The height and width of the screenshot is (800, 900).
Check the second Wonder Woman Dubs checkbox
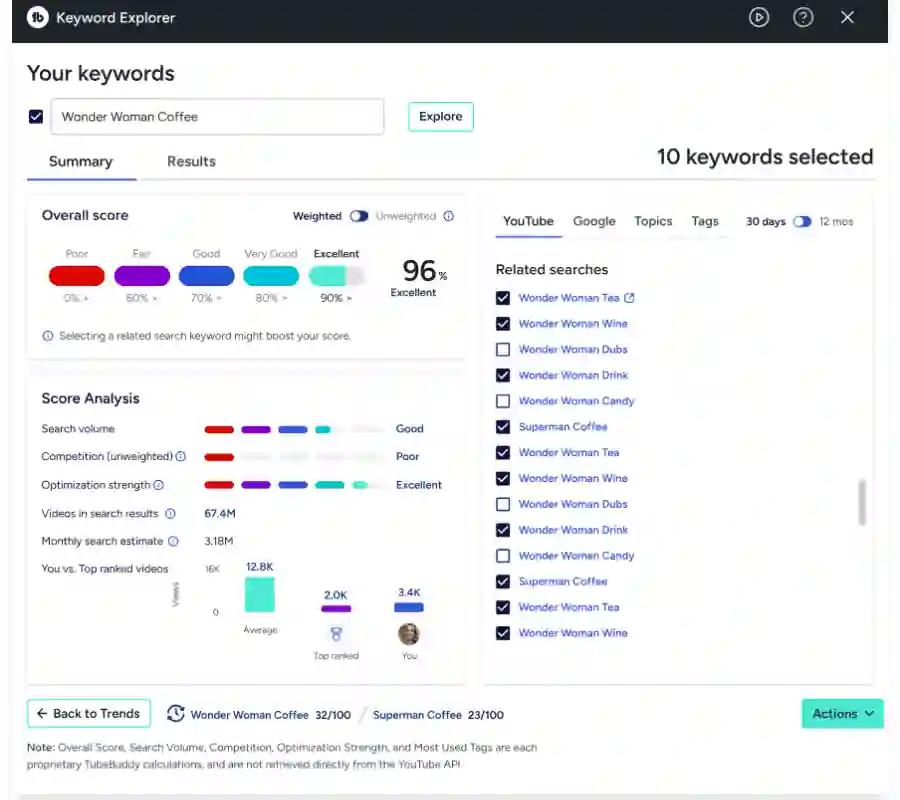pyautogui.click(x=503, y=504)
